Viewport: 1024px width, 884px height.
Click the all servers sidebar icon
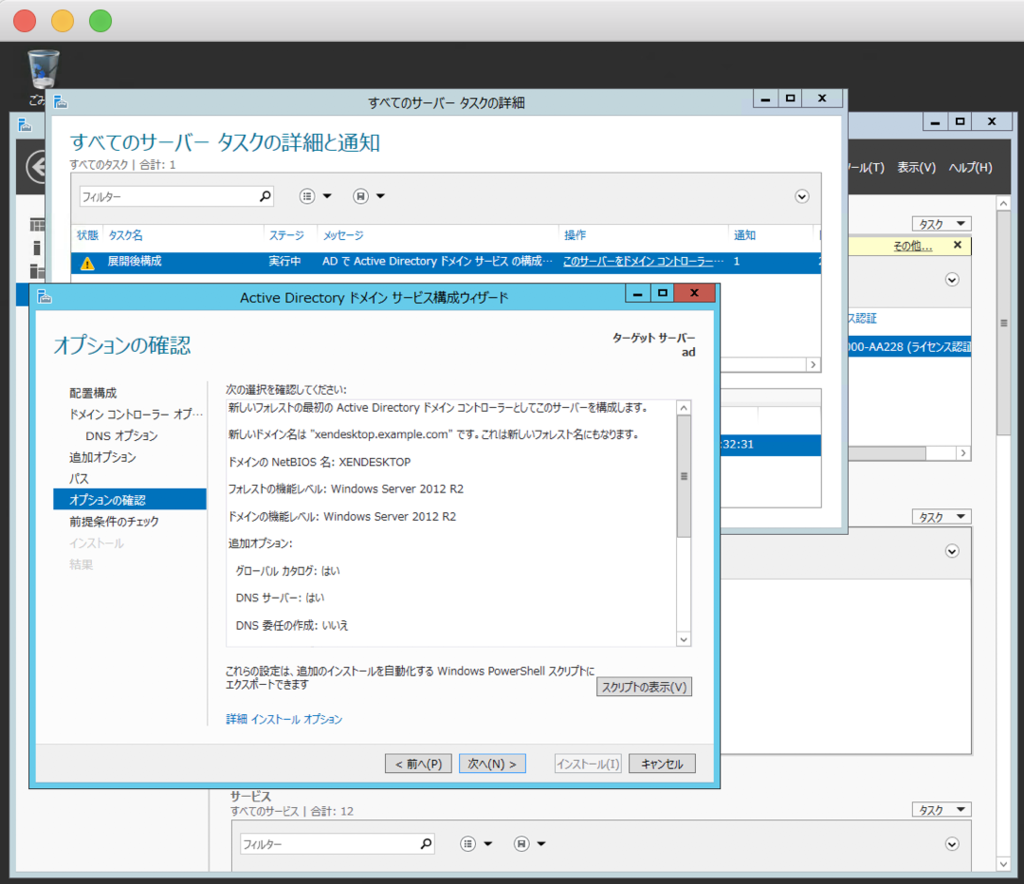point(37,270)
